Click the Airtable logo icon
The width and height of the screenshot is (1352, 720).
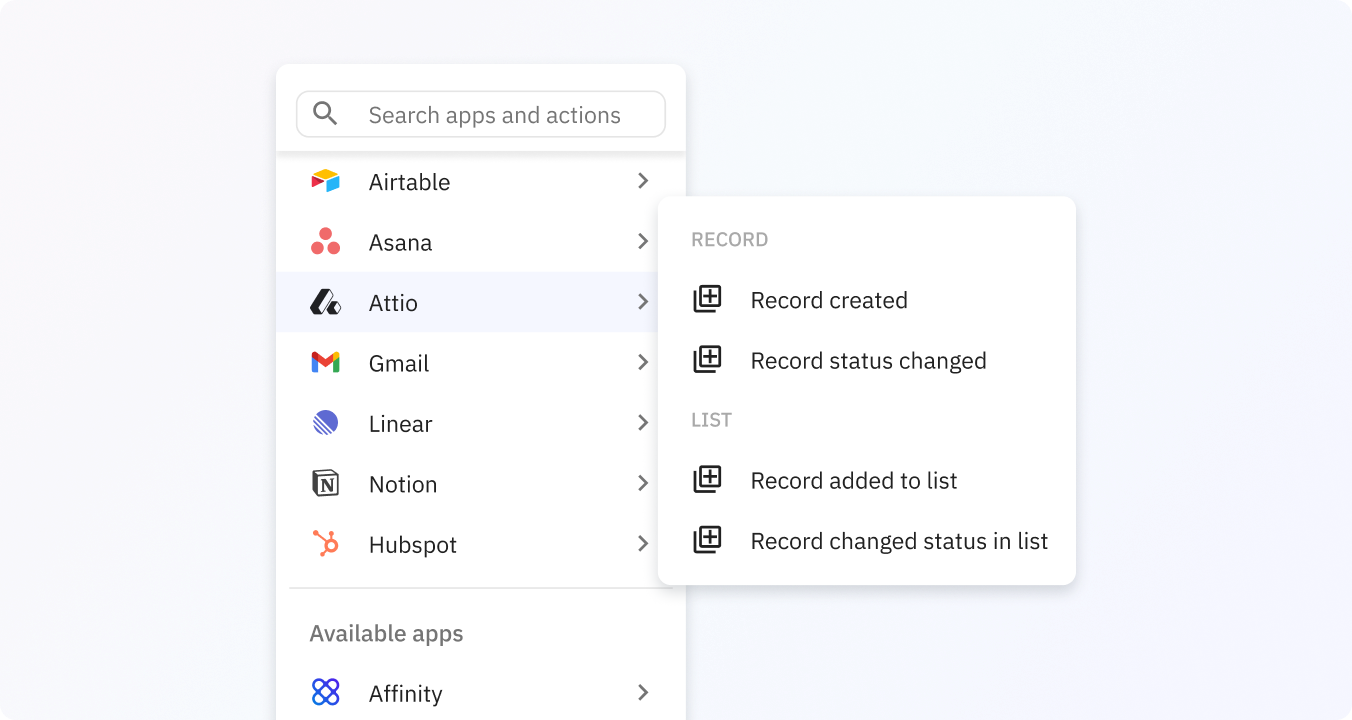326,181
